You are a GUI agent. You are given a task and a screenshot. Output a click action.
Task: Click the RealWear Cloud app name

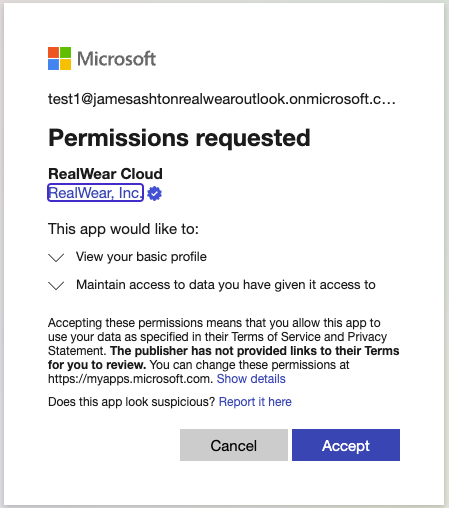click(105, 174)
